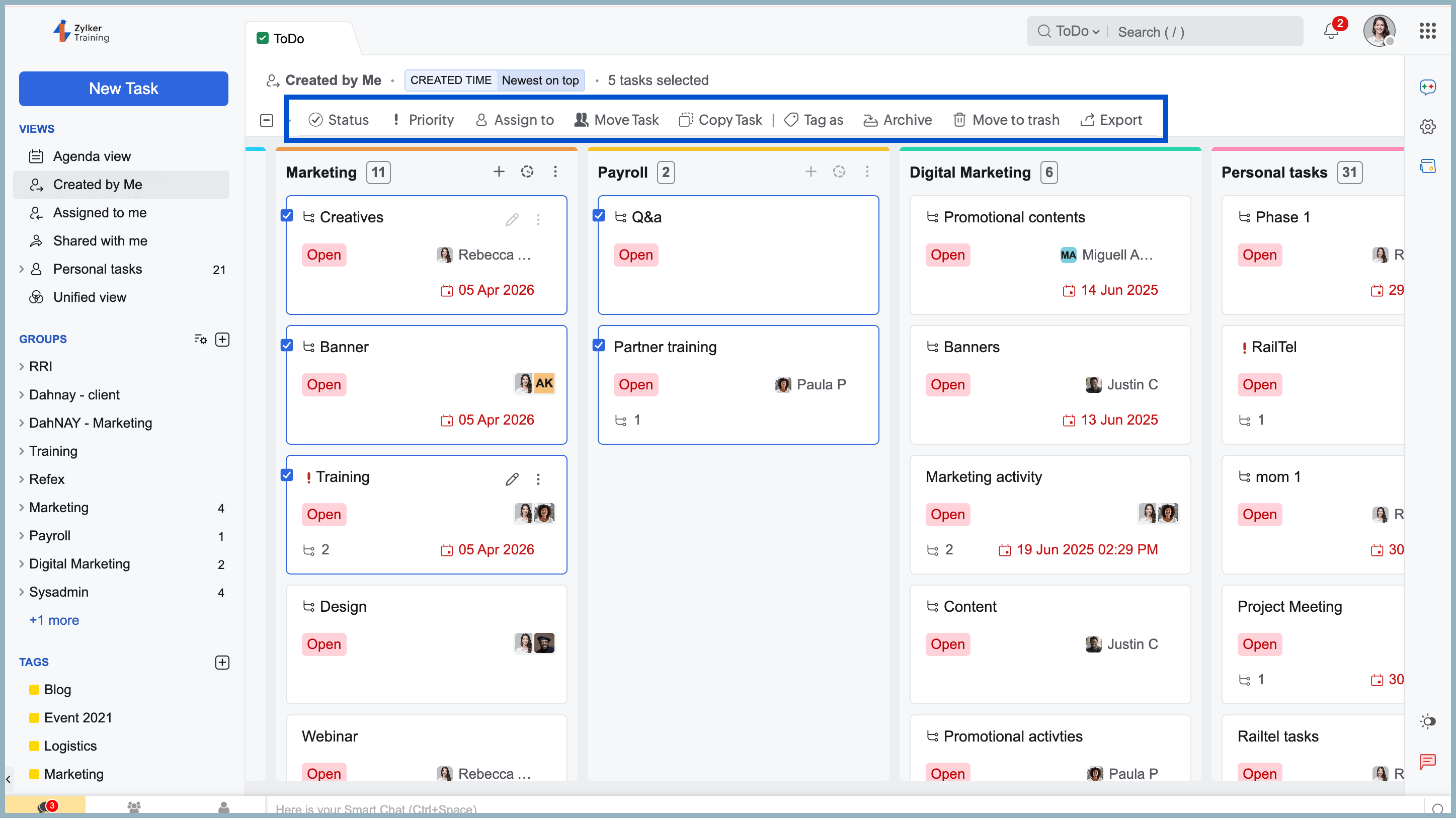1456x818 pixels.
Task: Move selected tasks to trash
Action: (1006, 120)
